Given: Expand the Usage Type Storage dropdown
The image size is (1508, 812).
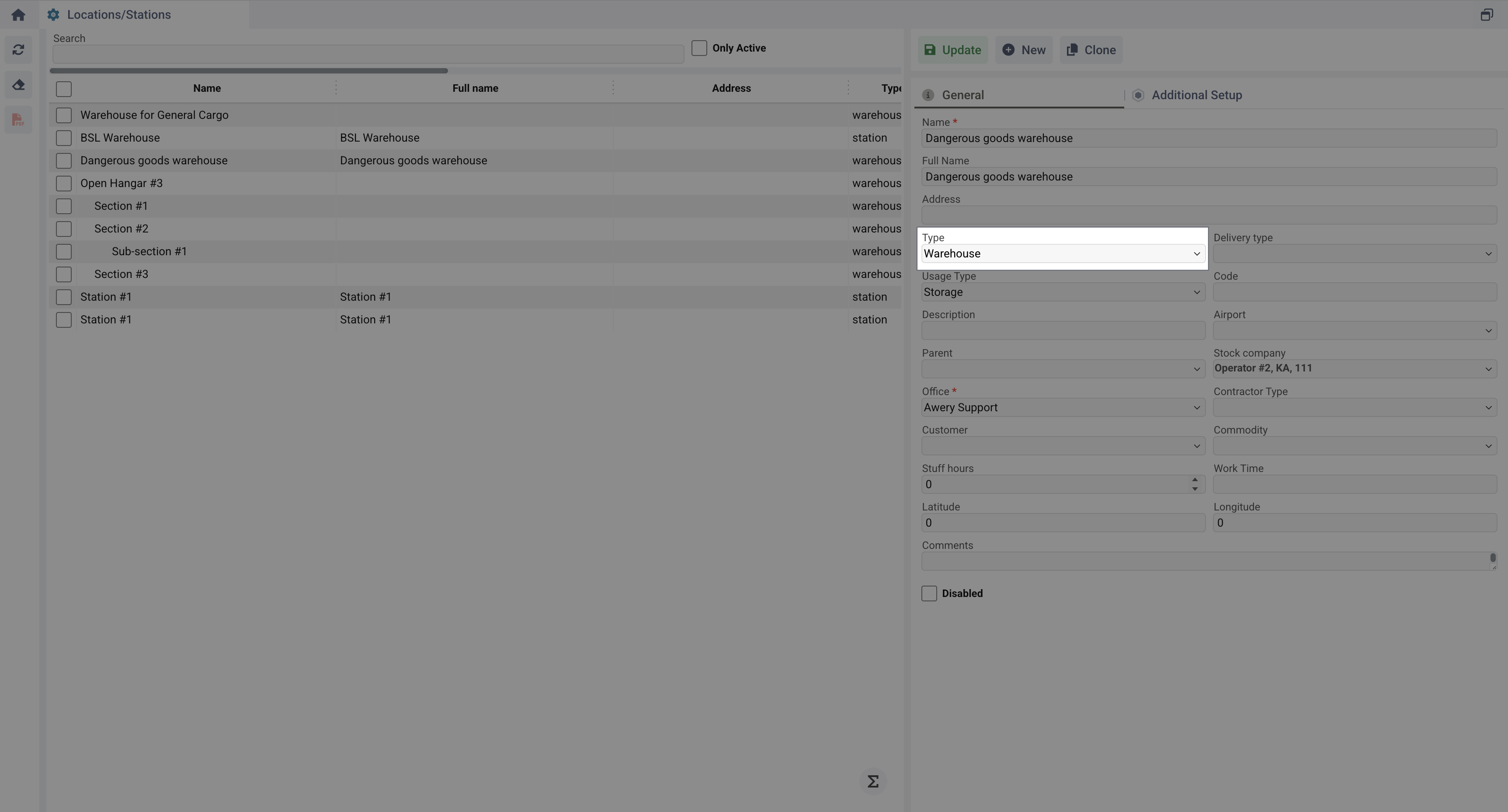Looking at the screenshot, I should point(1063,292).
